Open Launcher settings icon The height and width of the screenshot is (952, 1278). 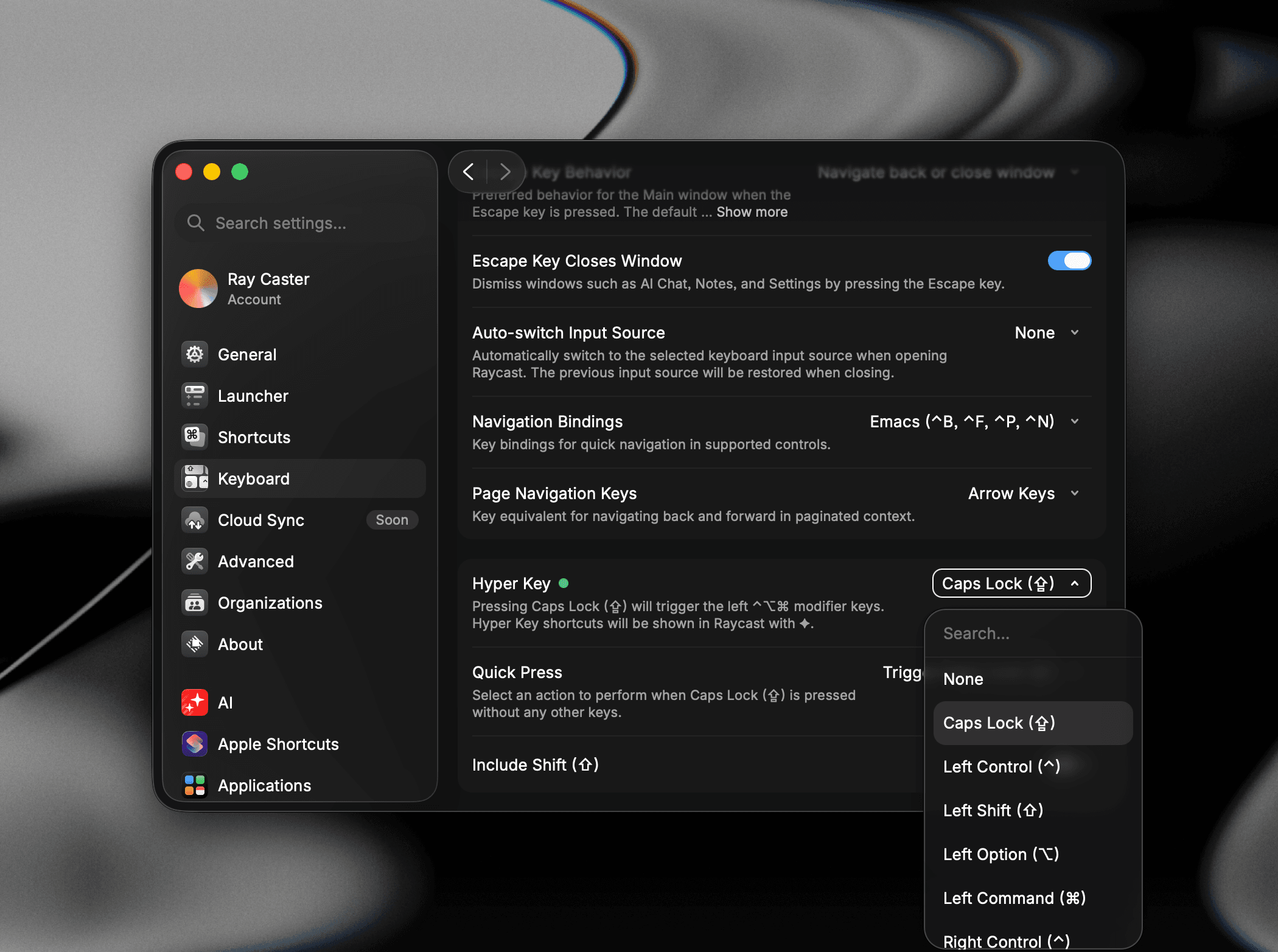195,396
